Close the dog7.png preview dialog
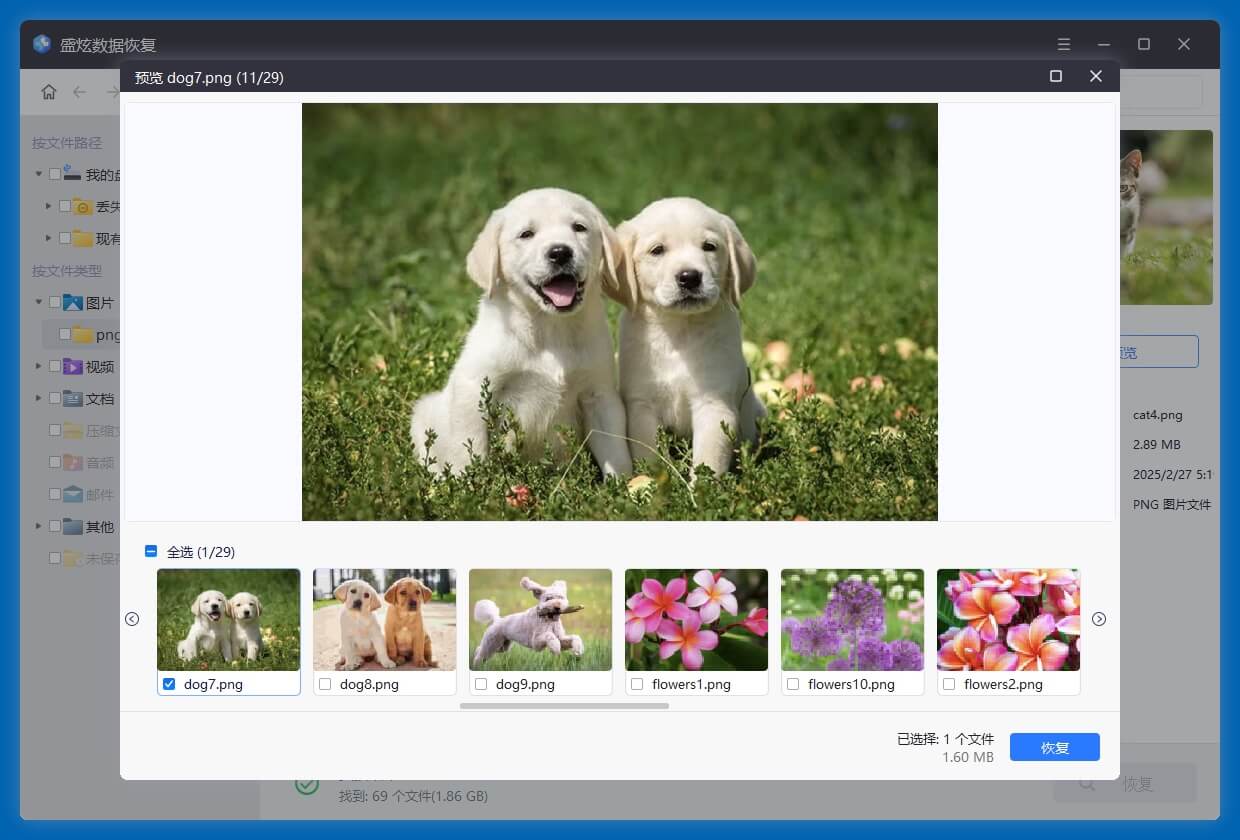 coord(1096,76)
